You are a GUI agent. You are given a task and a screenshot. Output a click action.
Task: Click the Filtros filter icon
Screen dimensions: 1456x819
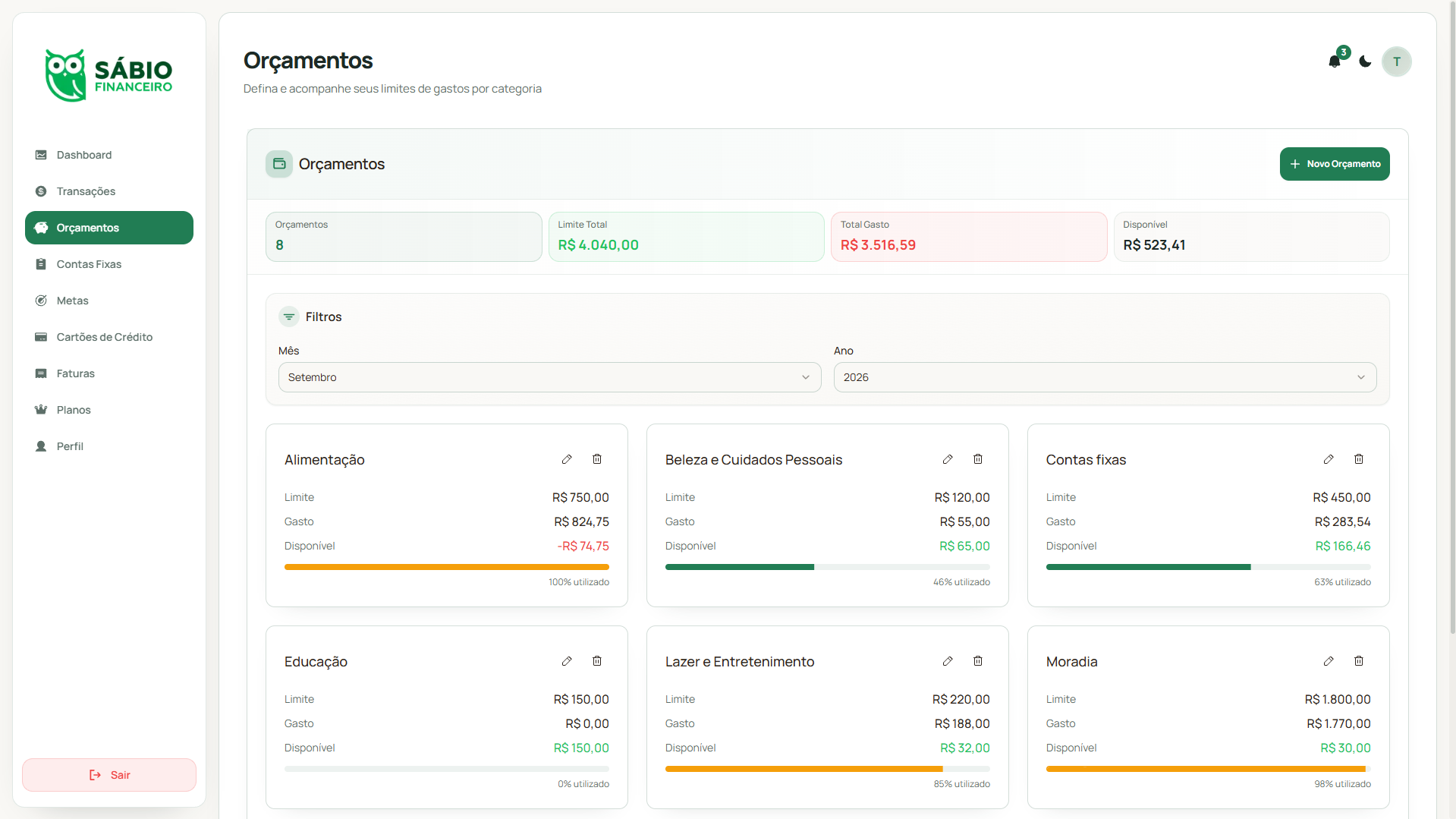pos(289,317)
